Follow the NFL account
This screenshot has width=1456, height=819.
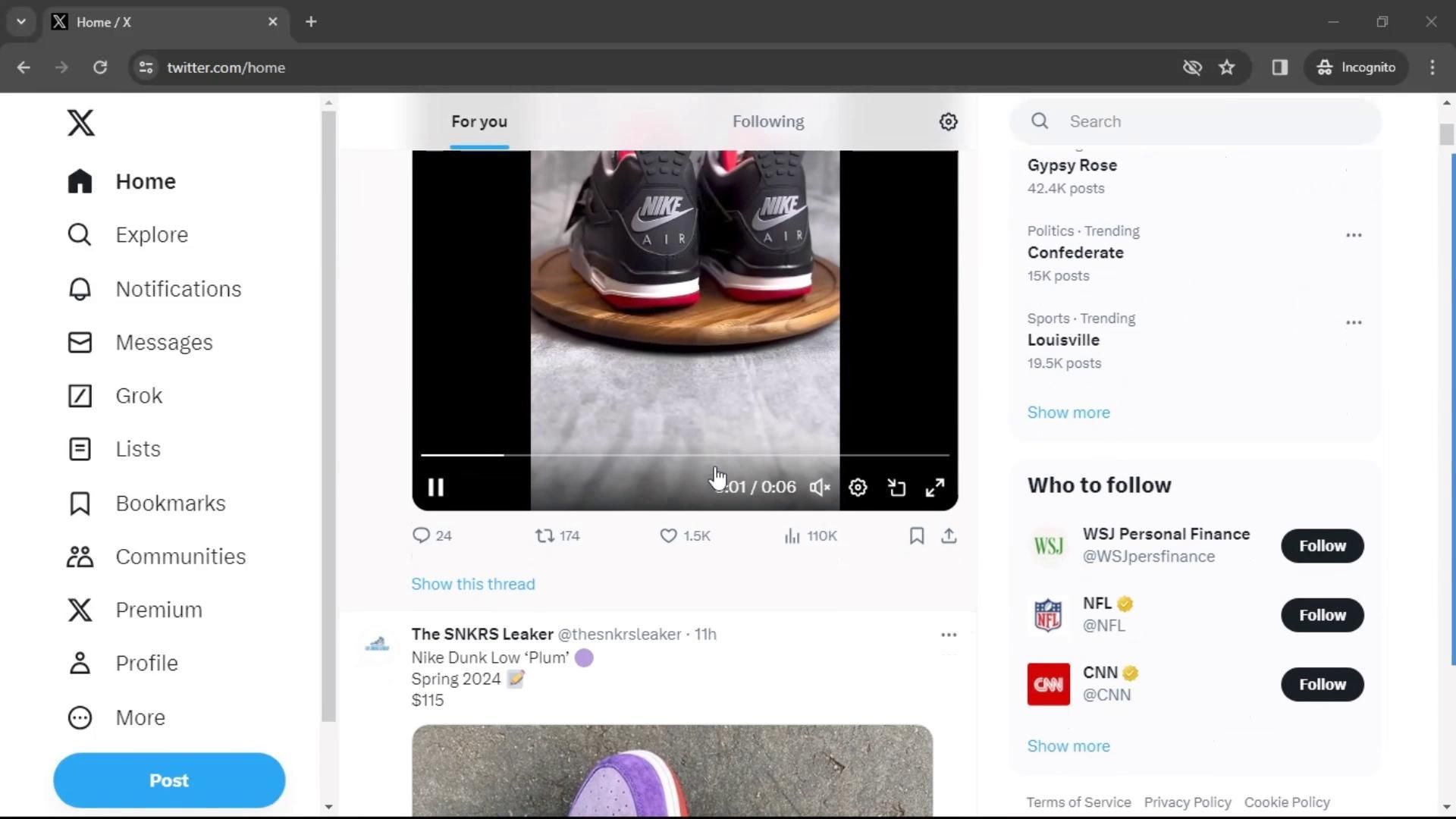click(x=1322, y=615)
